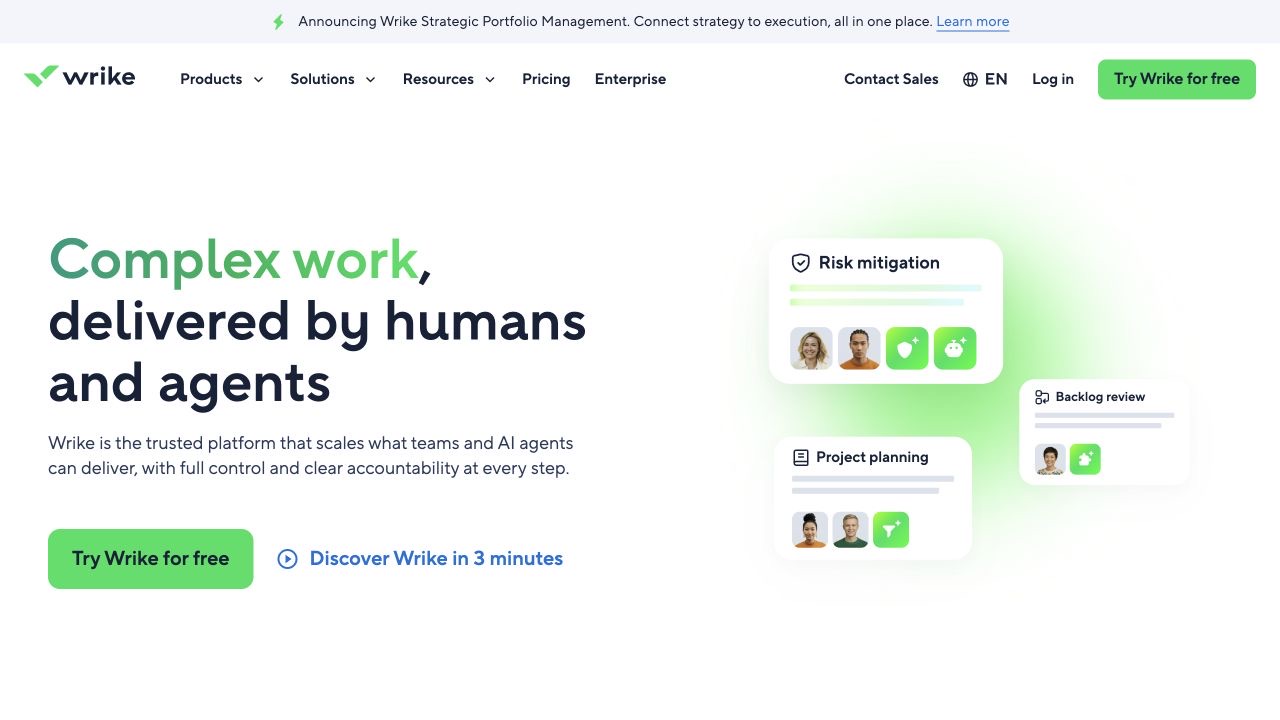The width and height of the screenshot is (1280, 720).
Task: Click the blond man avatar in Project planning
Action: pos(850,530)
